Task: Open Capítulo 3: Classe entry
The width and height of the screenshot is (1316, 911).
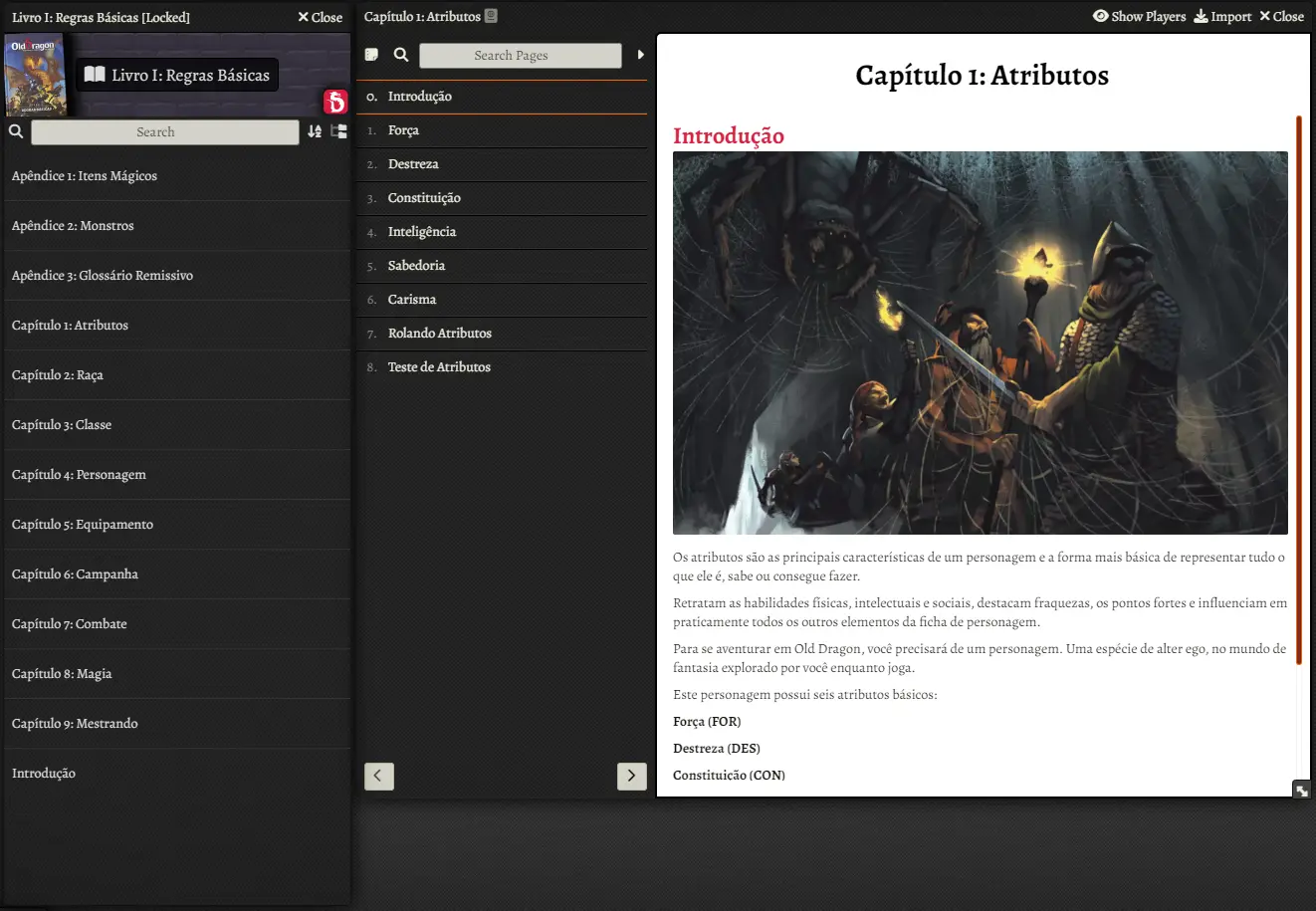Action: (177, 425)
